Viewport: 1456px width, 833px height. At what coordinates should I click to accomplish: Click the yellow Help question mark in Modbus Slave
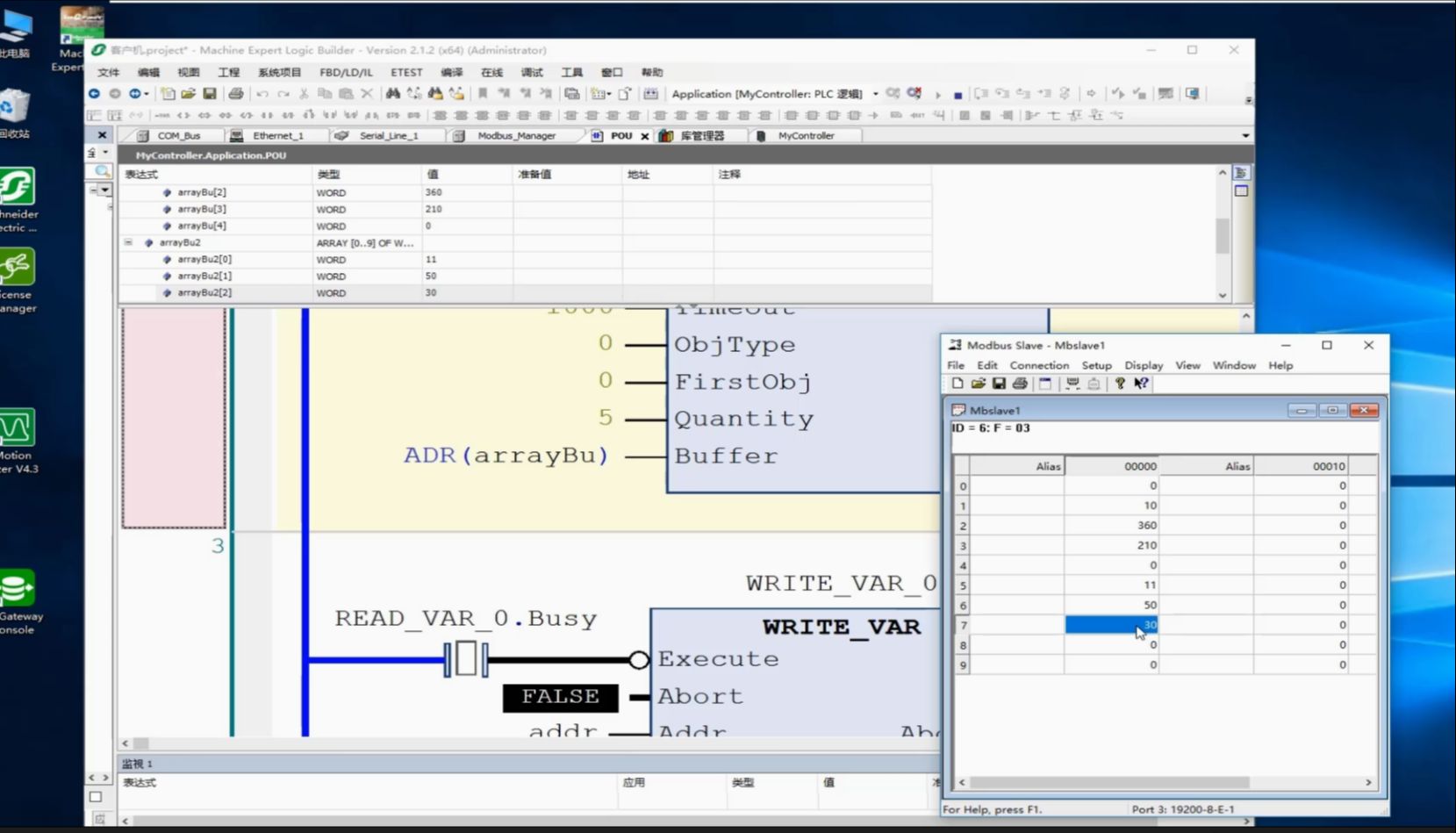tap(1120, 384)
